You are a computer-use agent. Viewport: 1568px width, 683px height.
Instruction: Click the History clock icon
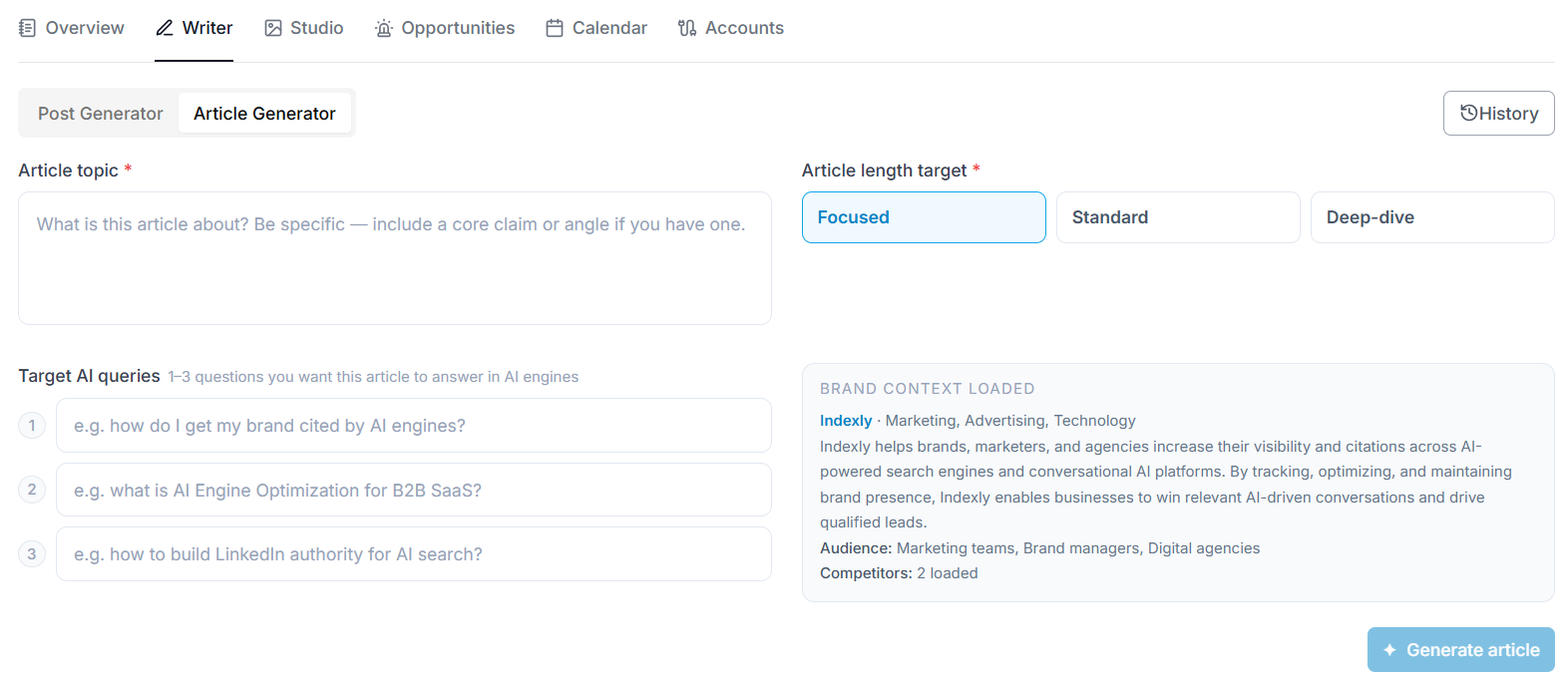(1469, 113)
